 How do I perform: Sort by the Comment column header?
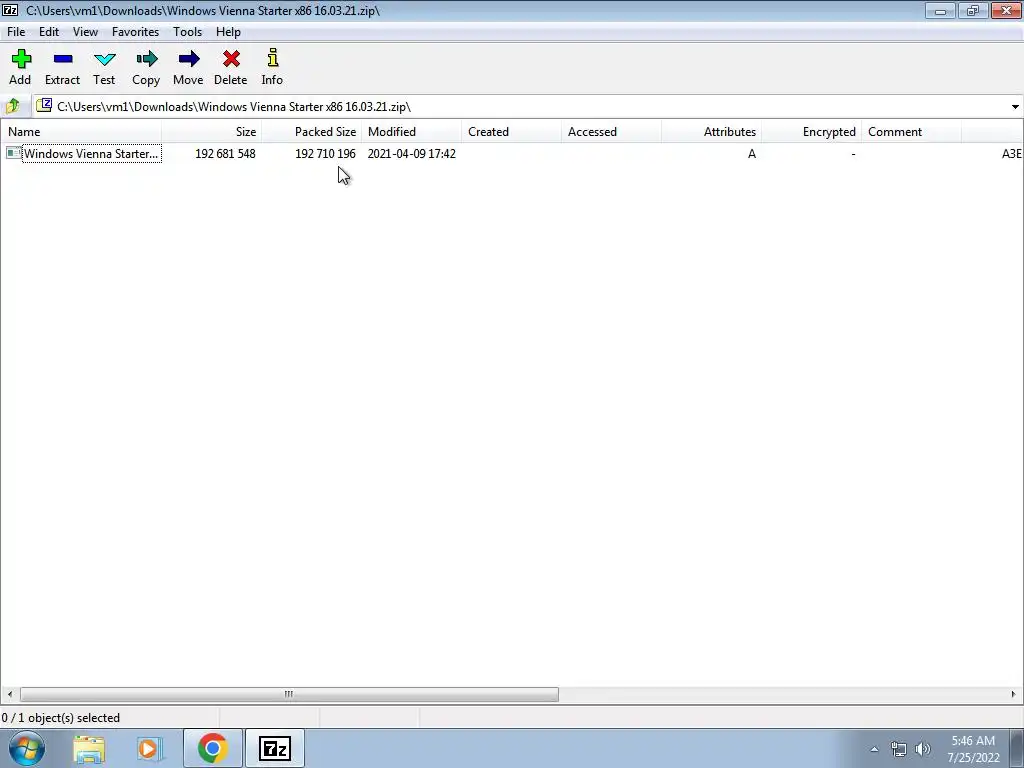pos(911,131)
